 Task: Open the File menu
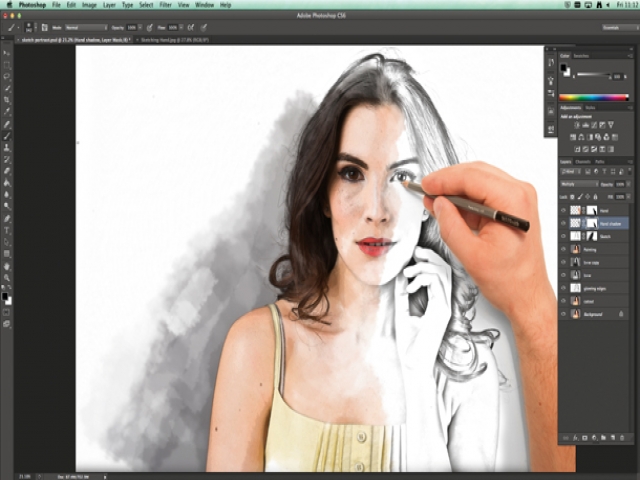click(56, 5)
